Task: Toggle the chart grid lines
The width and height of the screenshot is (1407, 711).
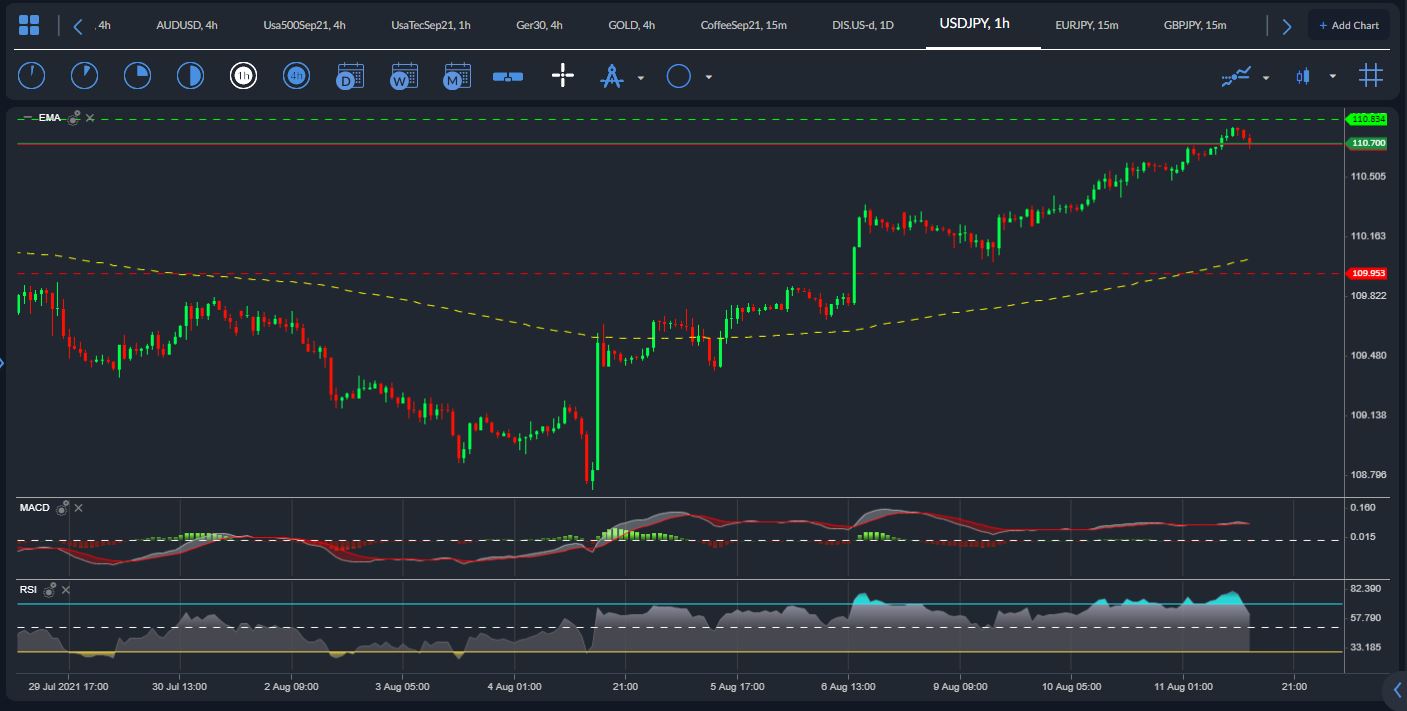Action: pos(1371,75)
